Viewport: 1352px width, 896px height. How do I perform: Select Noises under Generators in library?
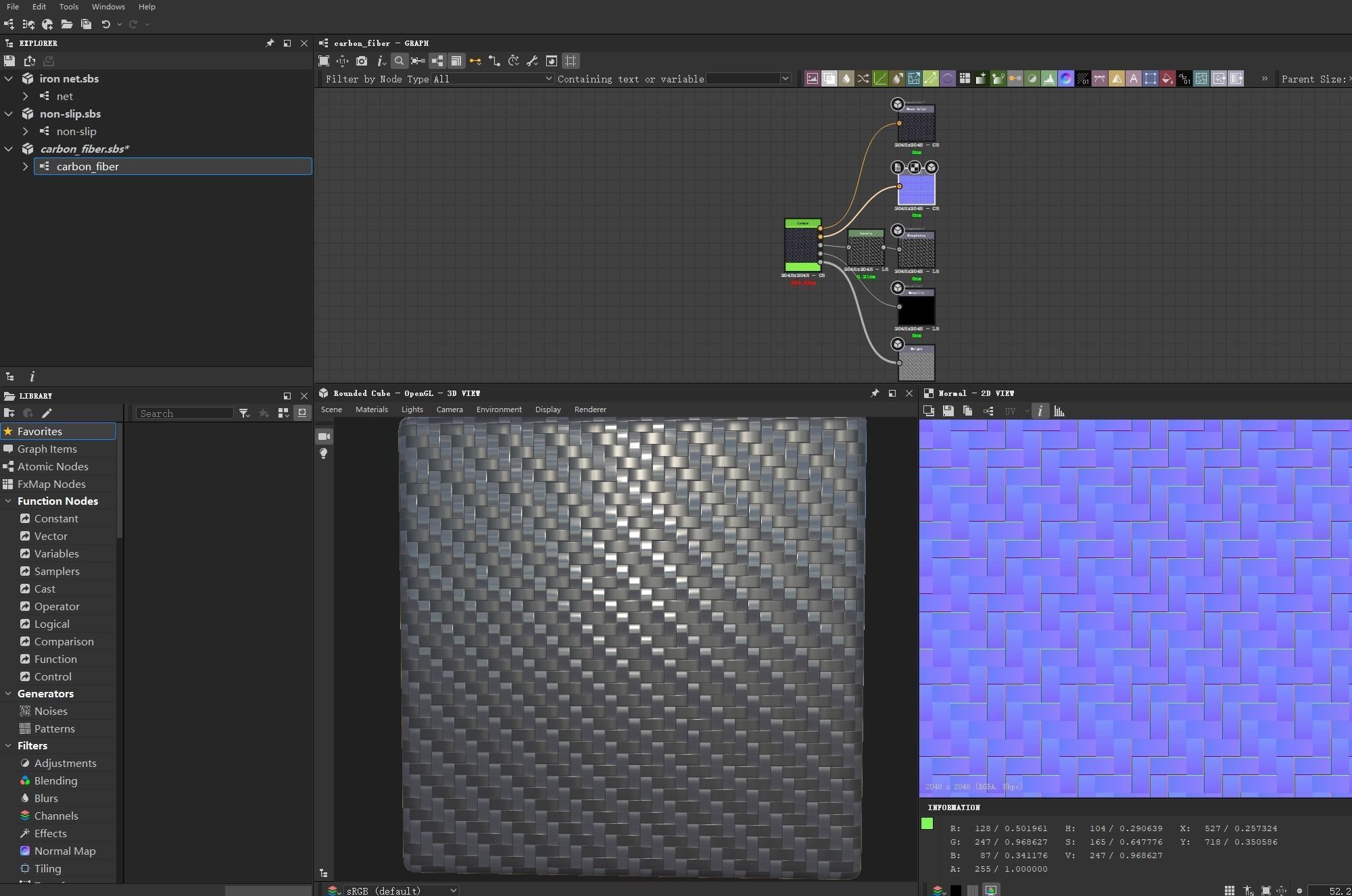(x=51, y=711)
